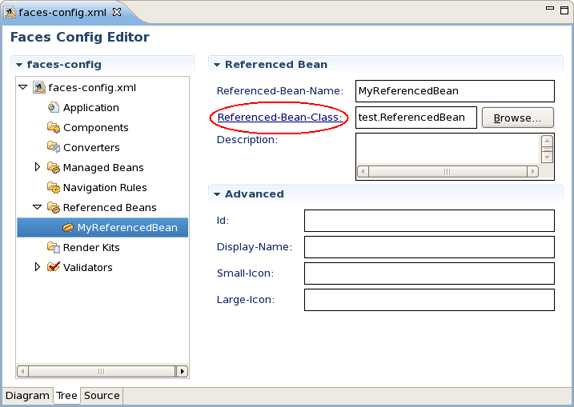Collapse the faces-config.xml root node
The image size is (574, 407).
[23, 87]
